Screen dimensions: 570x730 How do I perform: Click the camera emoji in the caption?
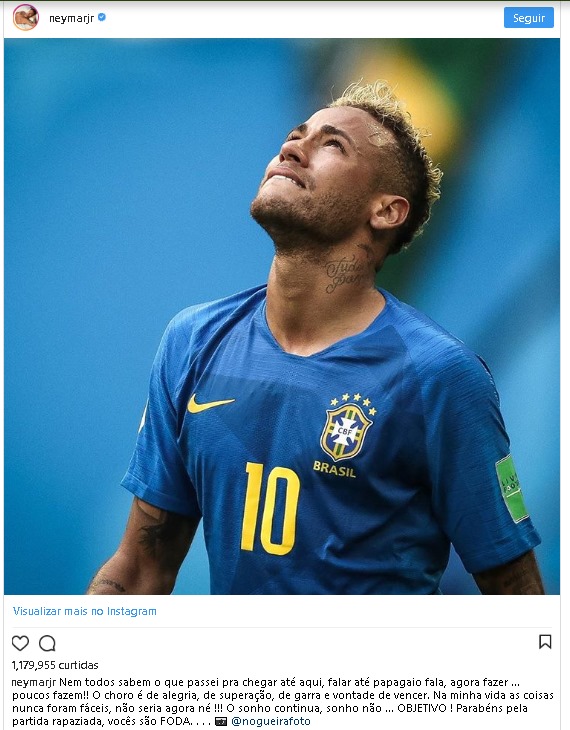click(x=221, y=722)
